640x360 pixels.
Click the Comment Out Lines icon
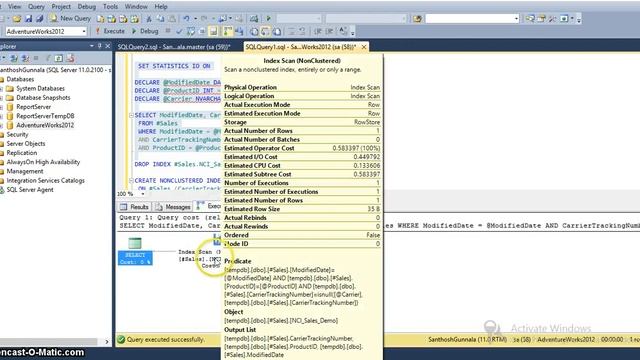(x=291, y=31)
